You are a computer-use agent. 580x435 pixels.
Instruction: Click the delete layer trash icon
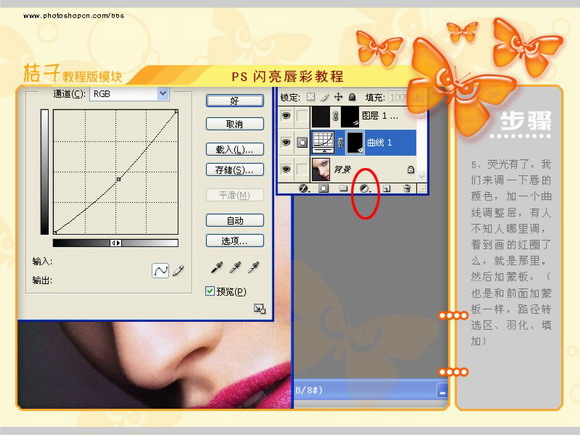[x=407, y=189]
